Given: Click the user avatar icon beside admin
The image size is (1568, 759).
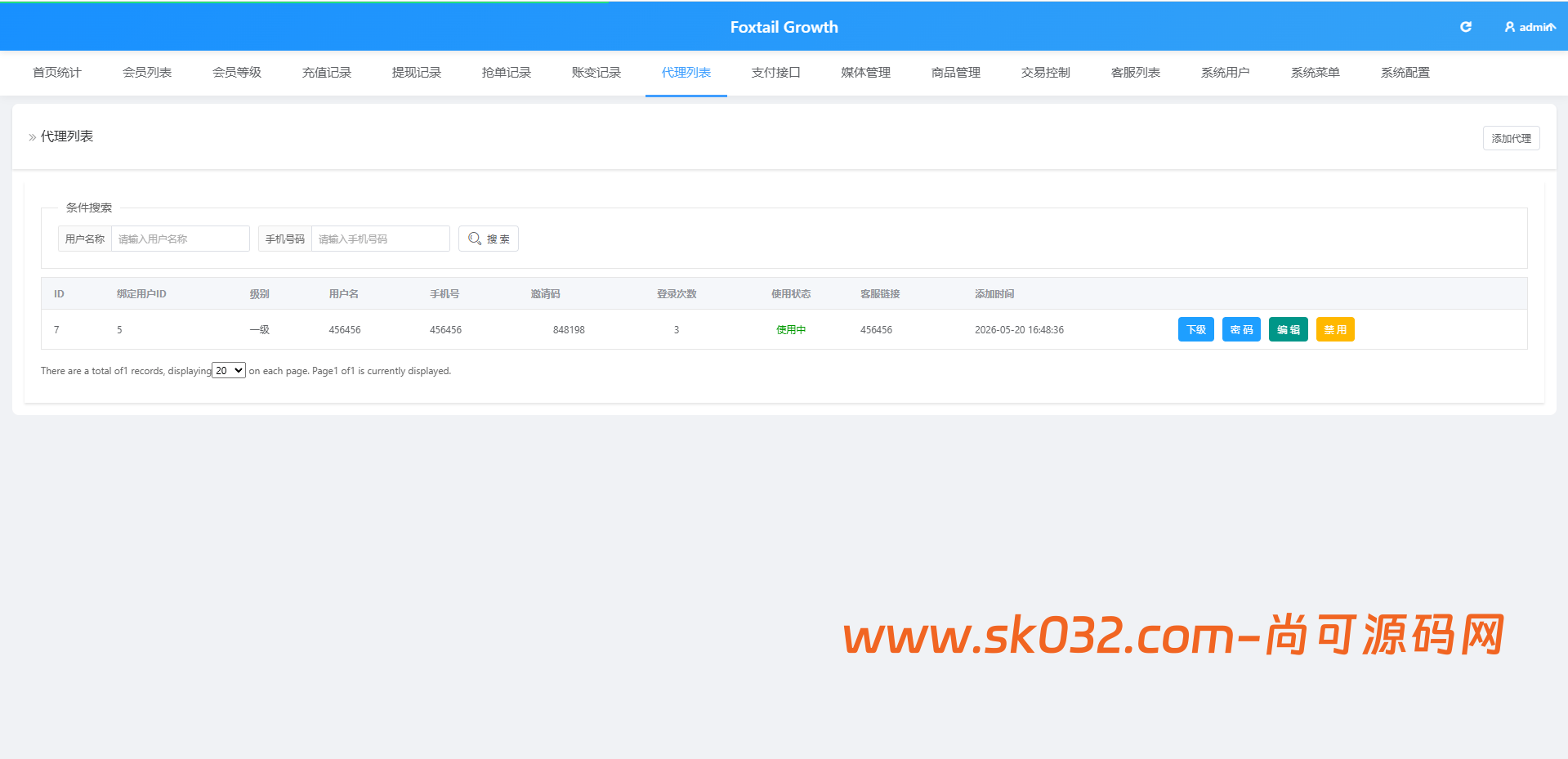Looking at the screenshot, I should coord(1510,27).
